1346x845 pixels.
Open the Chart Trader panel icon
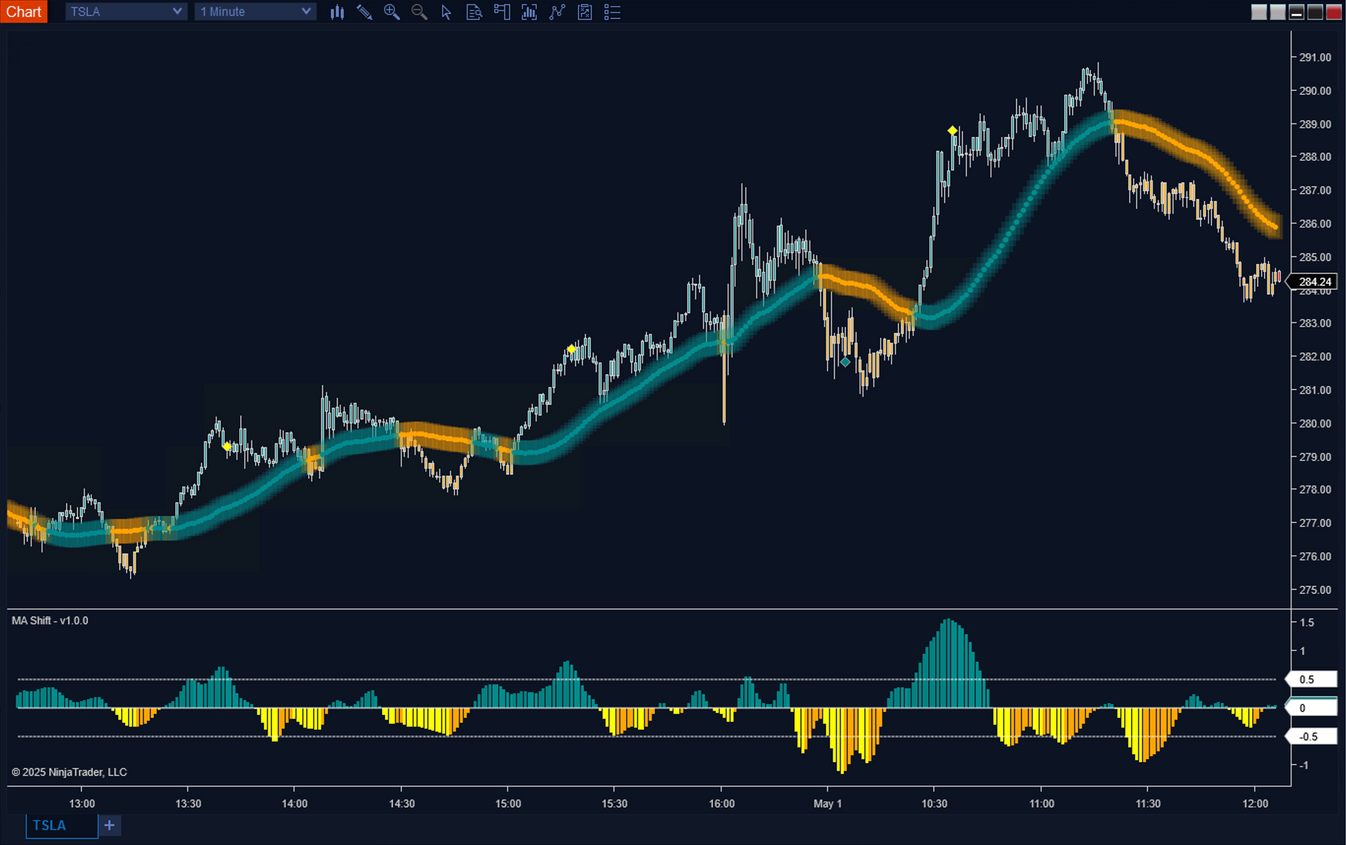[x=501, y=12]
